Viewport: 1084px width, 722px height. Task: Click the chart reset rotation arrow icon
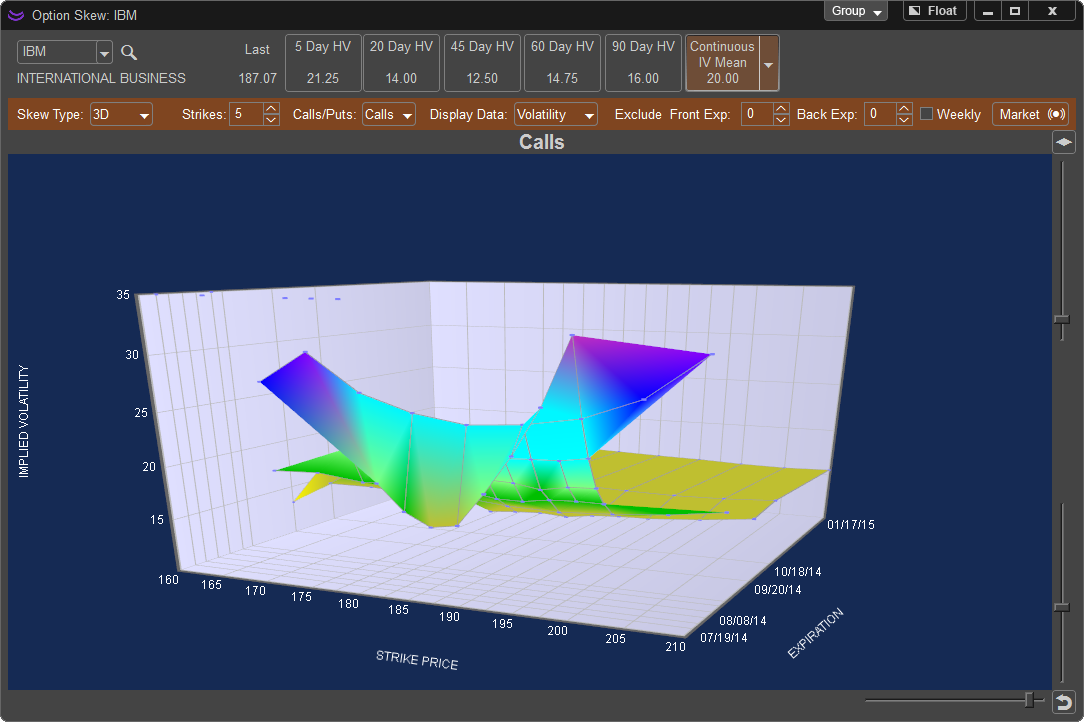(1063, 702)
